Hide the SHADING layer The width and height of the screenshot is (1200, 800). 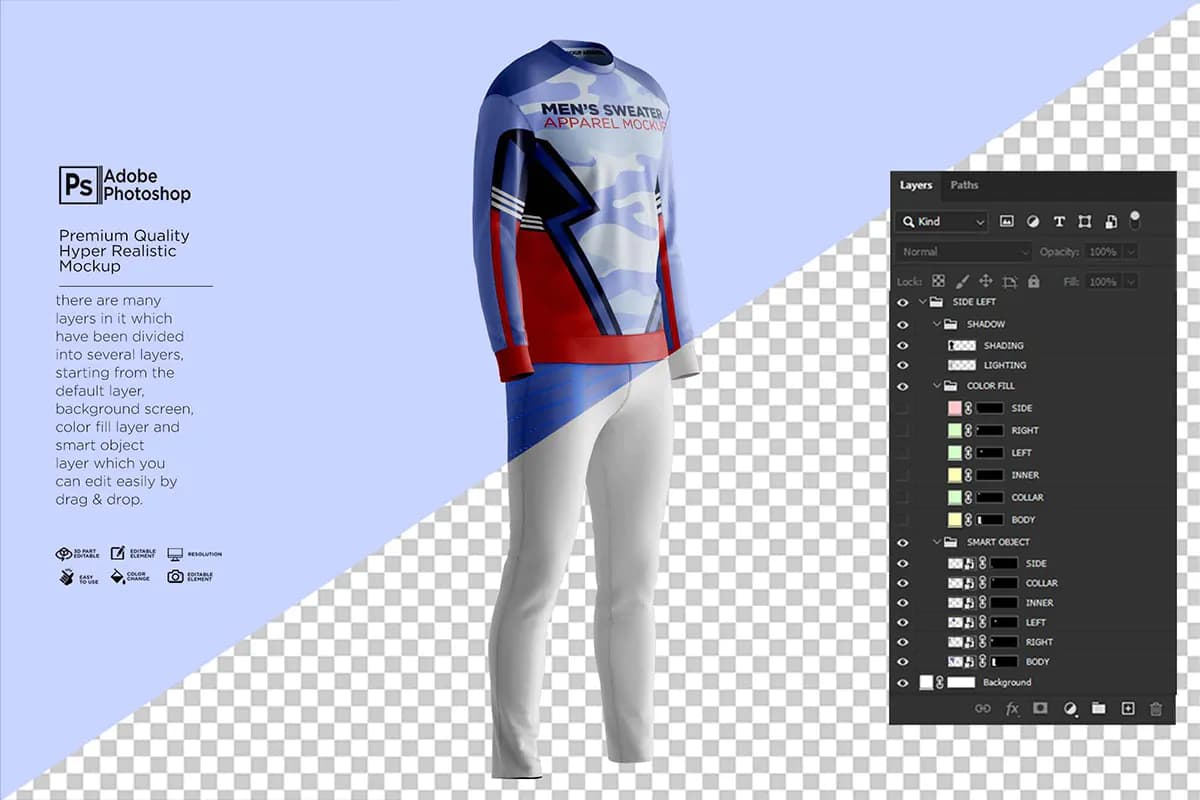pos(903,346)
